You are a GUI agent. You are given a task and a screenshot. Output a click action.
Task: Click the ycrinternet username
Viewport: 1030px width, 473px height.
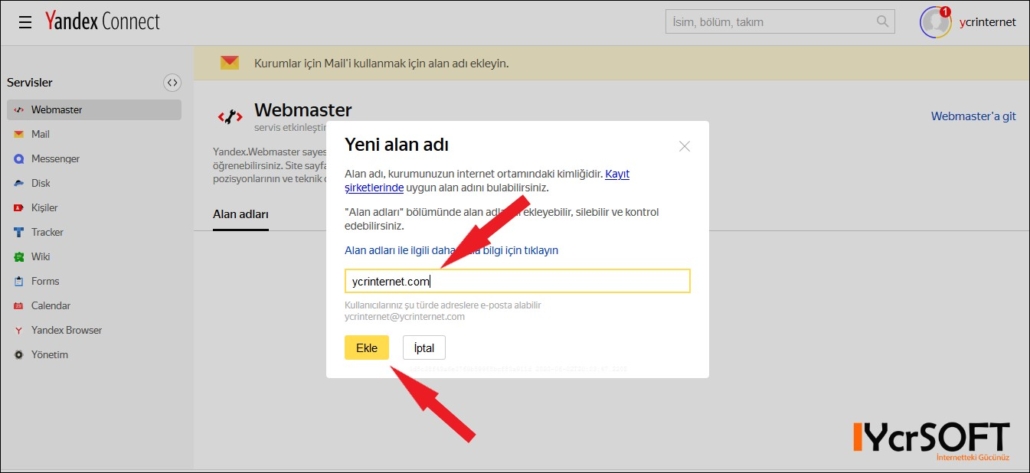(x=987, y=22)
